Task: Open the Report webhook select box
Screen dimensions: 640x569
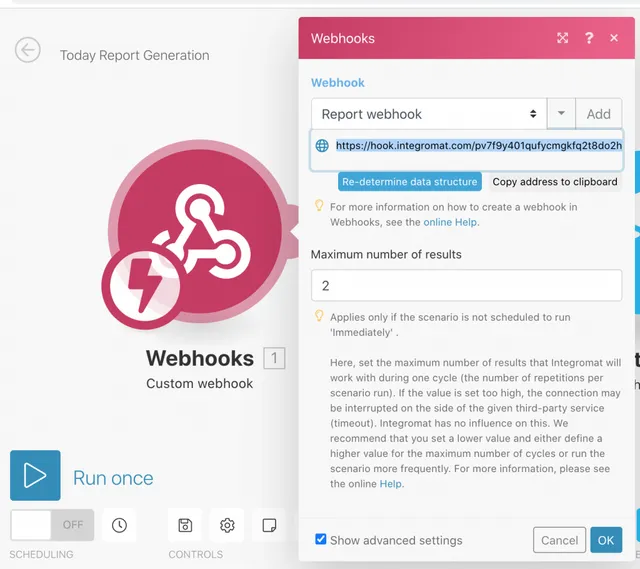Action: [x=429, y=114]
